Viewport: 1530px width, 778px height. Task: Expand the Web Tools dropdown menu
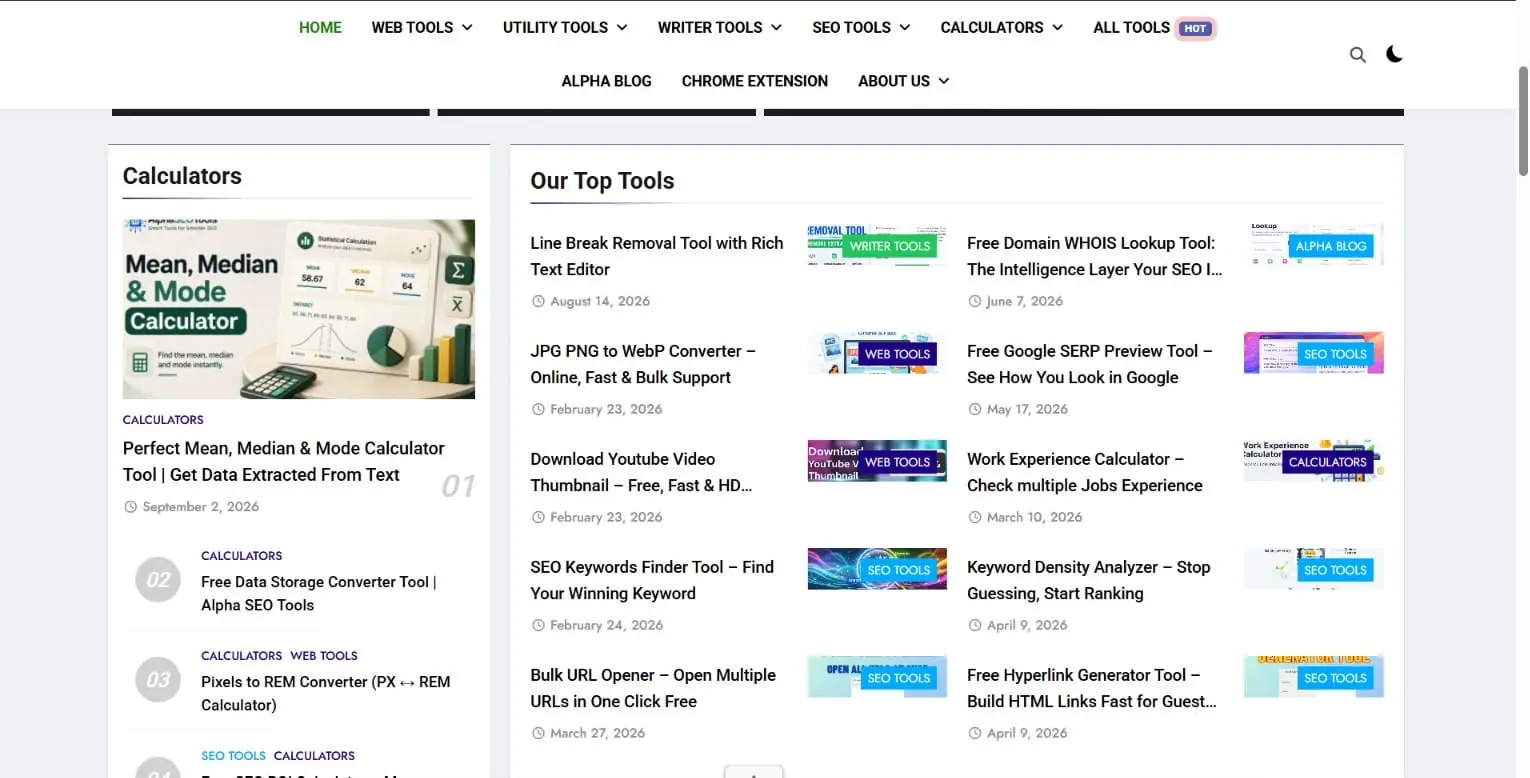point(422,28)
